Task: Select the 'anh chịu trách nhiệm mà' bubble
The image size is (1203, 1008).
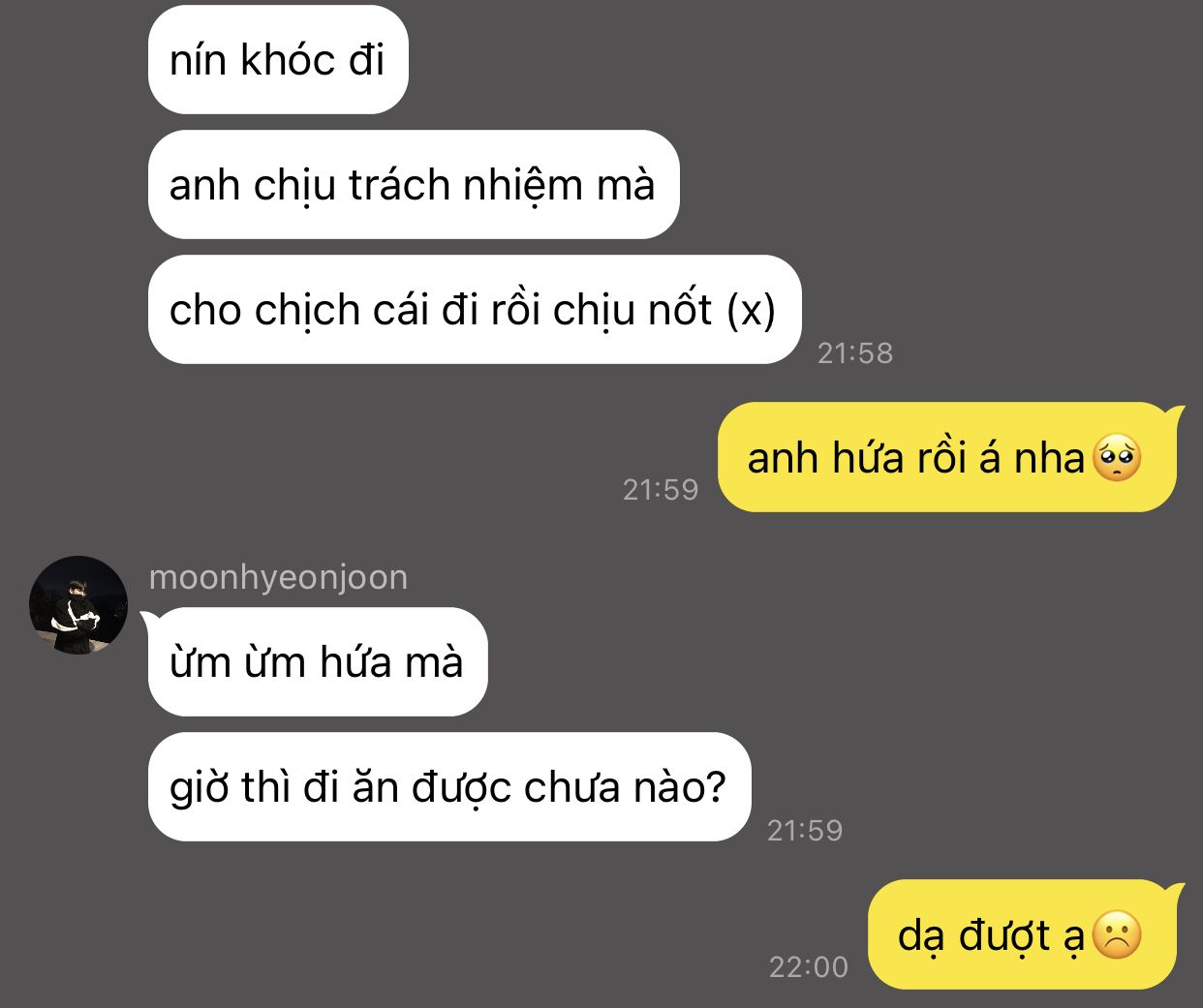Action: coord(414,185)
